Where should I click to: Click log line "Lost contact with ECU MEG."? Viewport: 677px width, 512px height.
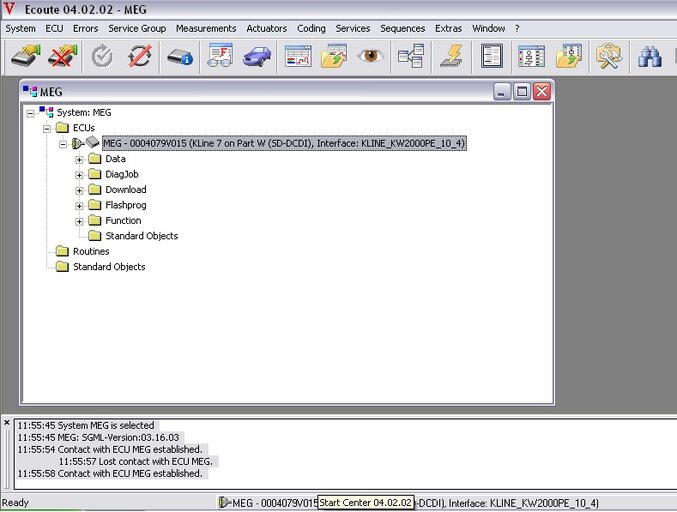tap(155, 461)
